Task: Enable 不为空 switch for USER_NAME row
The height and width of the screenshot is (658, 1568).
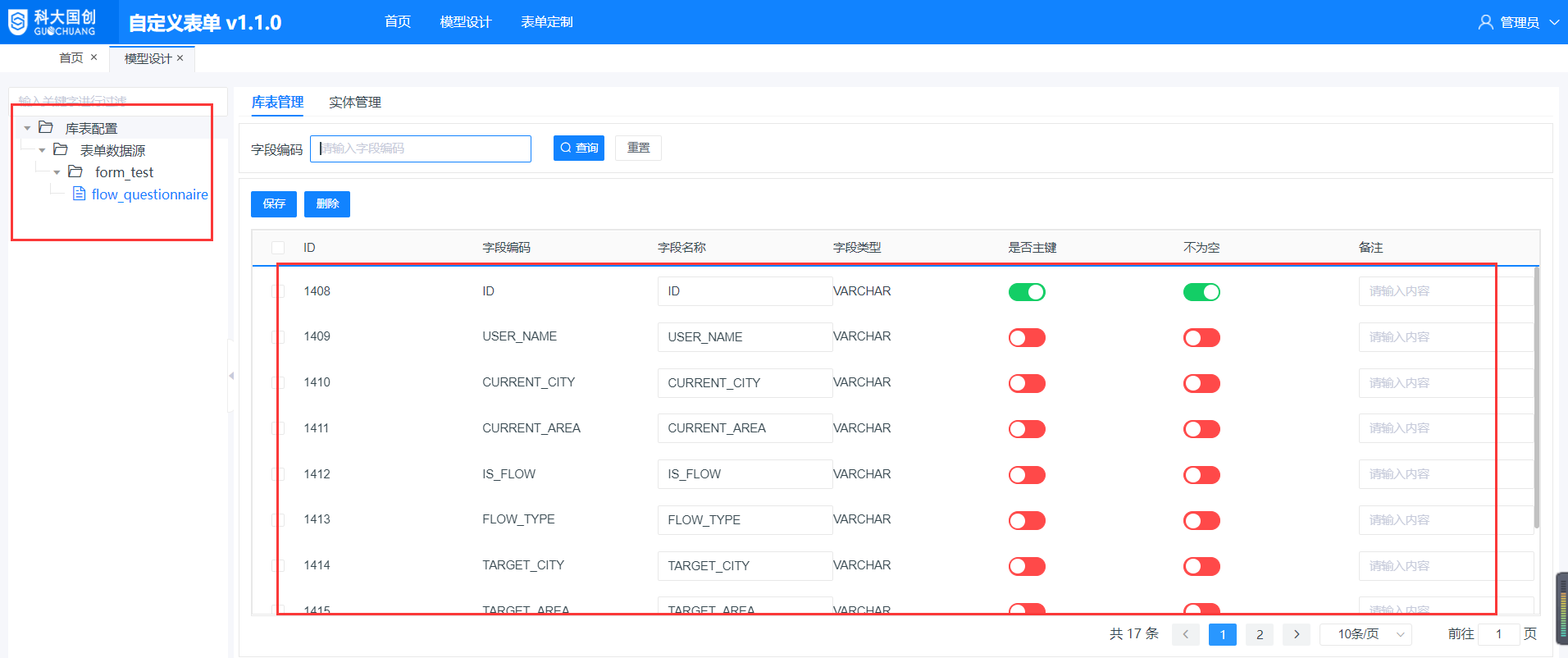Action: [x=1201, y=338]
